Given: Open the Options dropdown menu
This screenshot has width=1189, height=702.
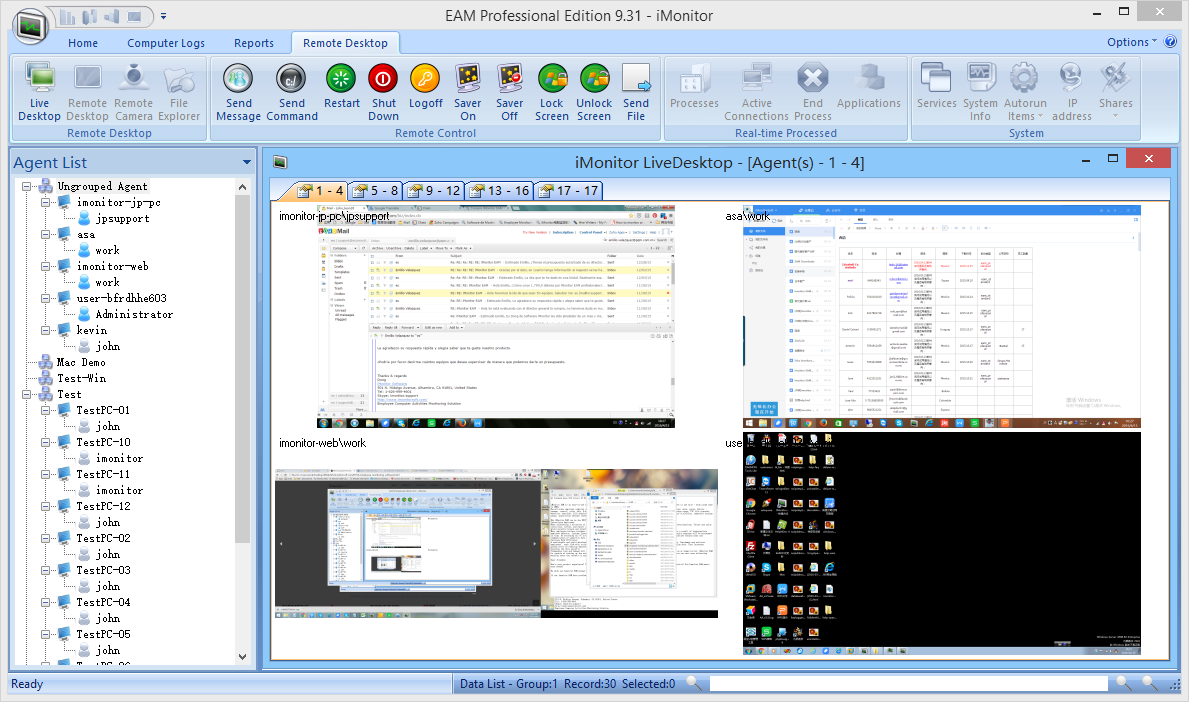Looking at the screenshot, I should pos(1131,42).
